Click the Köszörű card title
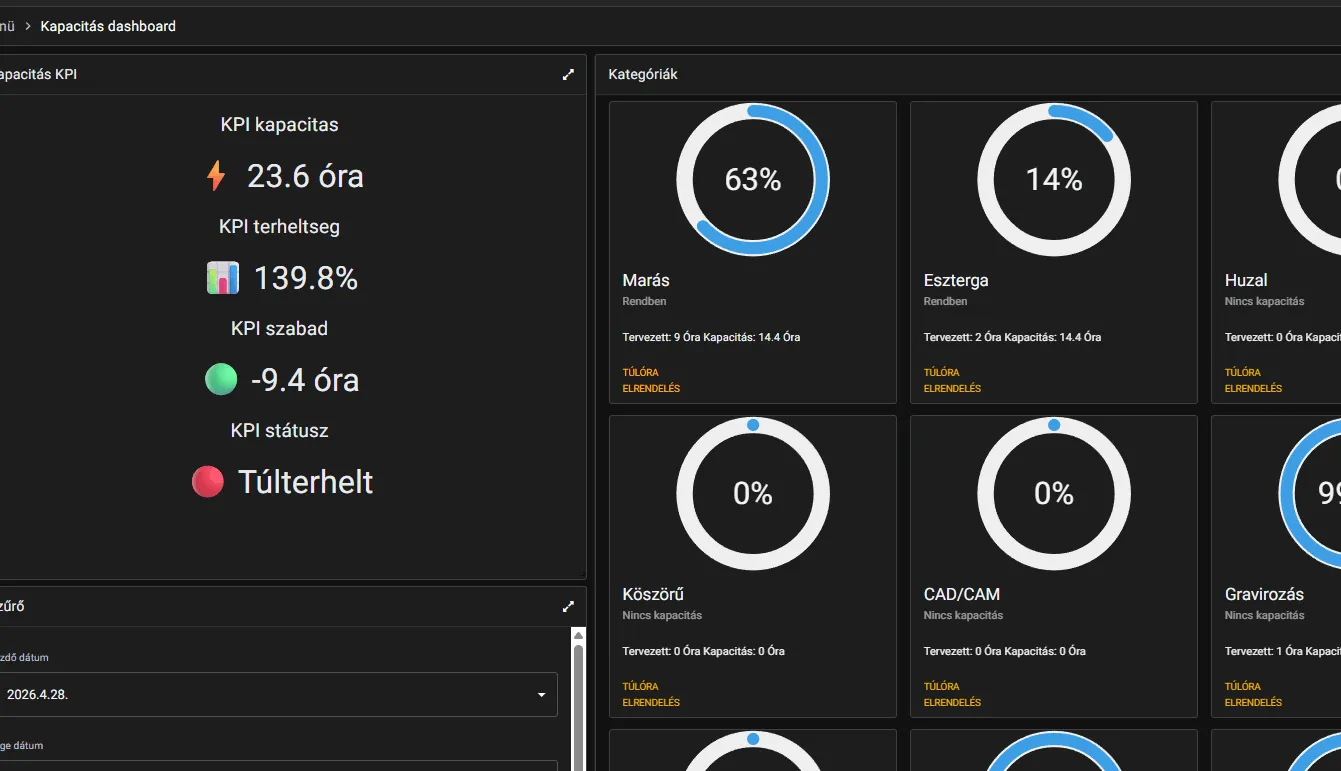Viewport: 1341px width, 771px height. 653,594
